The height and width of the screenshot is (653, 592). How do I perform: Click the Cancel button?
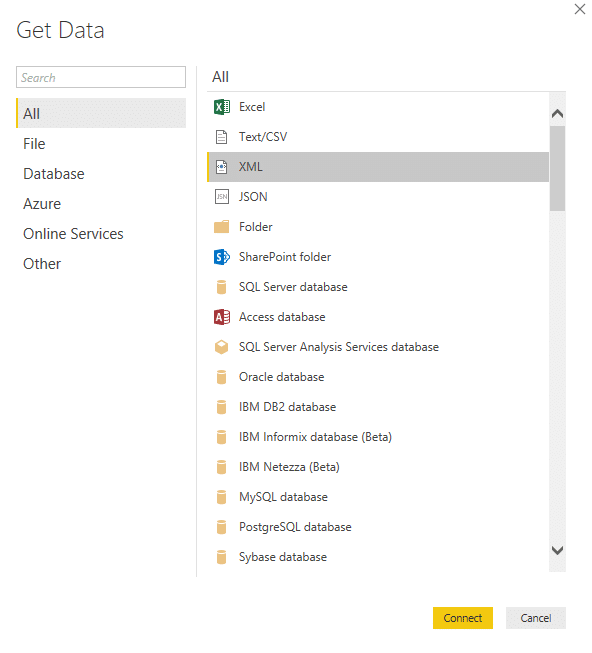(535, 618)
